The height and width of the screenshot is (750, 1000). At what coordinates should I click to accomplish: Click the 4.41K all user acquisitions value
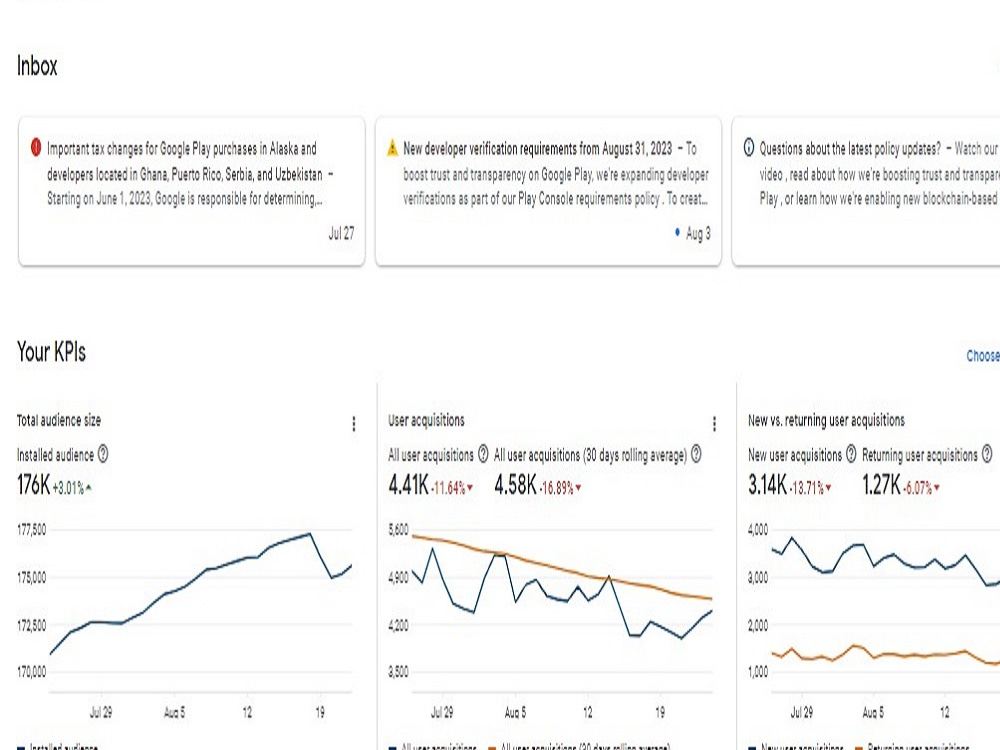pos(408,485)
